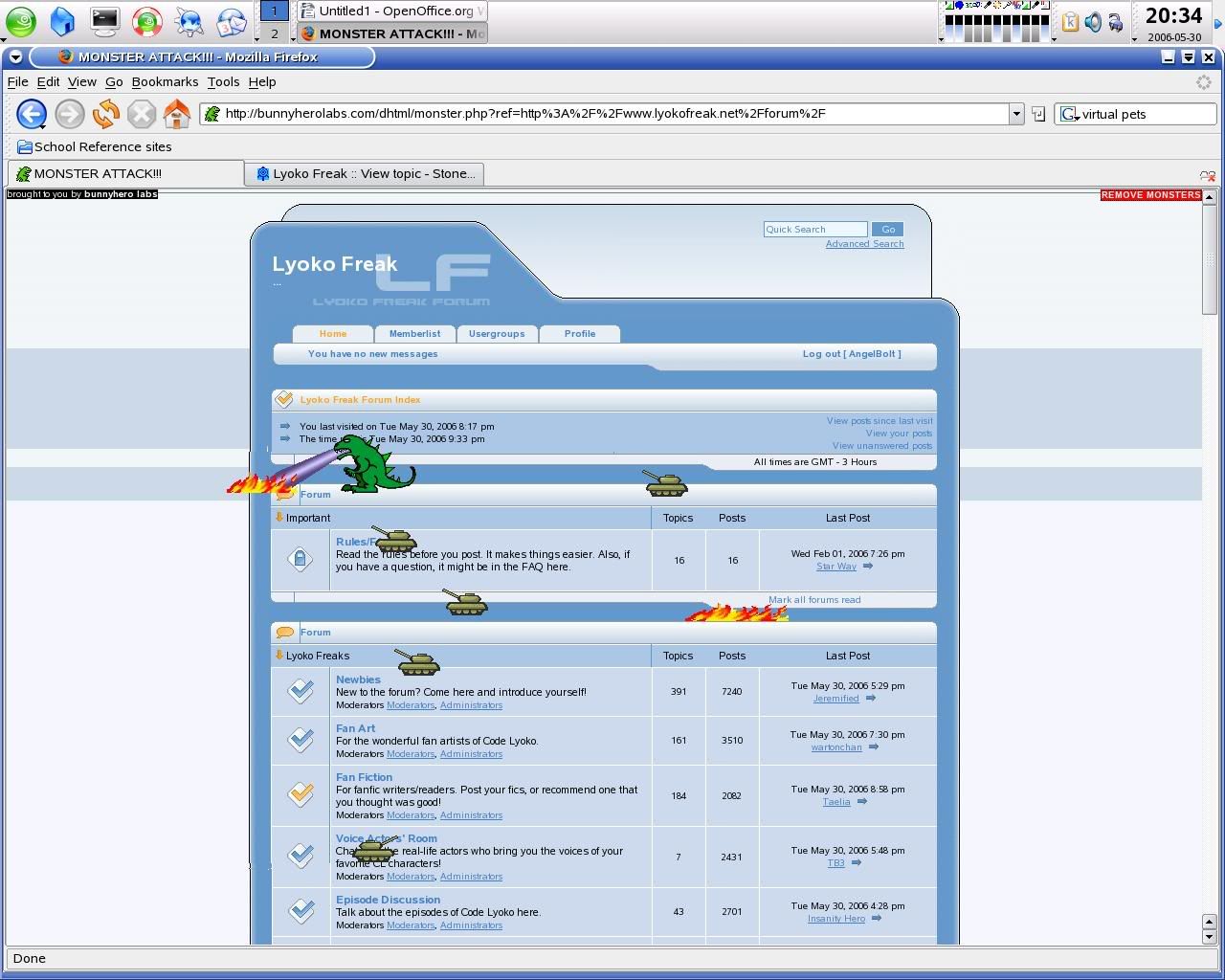Image resolution: width=1225 pixels, height=980 pixels.
Task: Open the home folder panel icon
Action: (x=62, y=21)
